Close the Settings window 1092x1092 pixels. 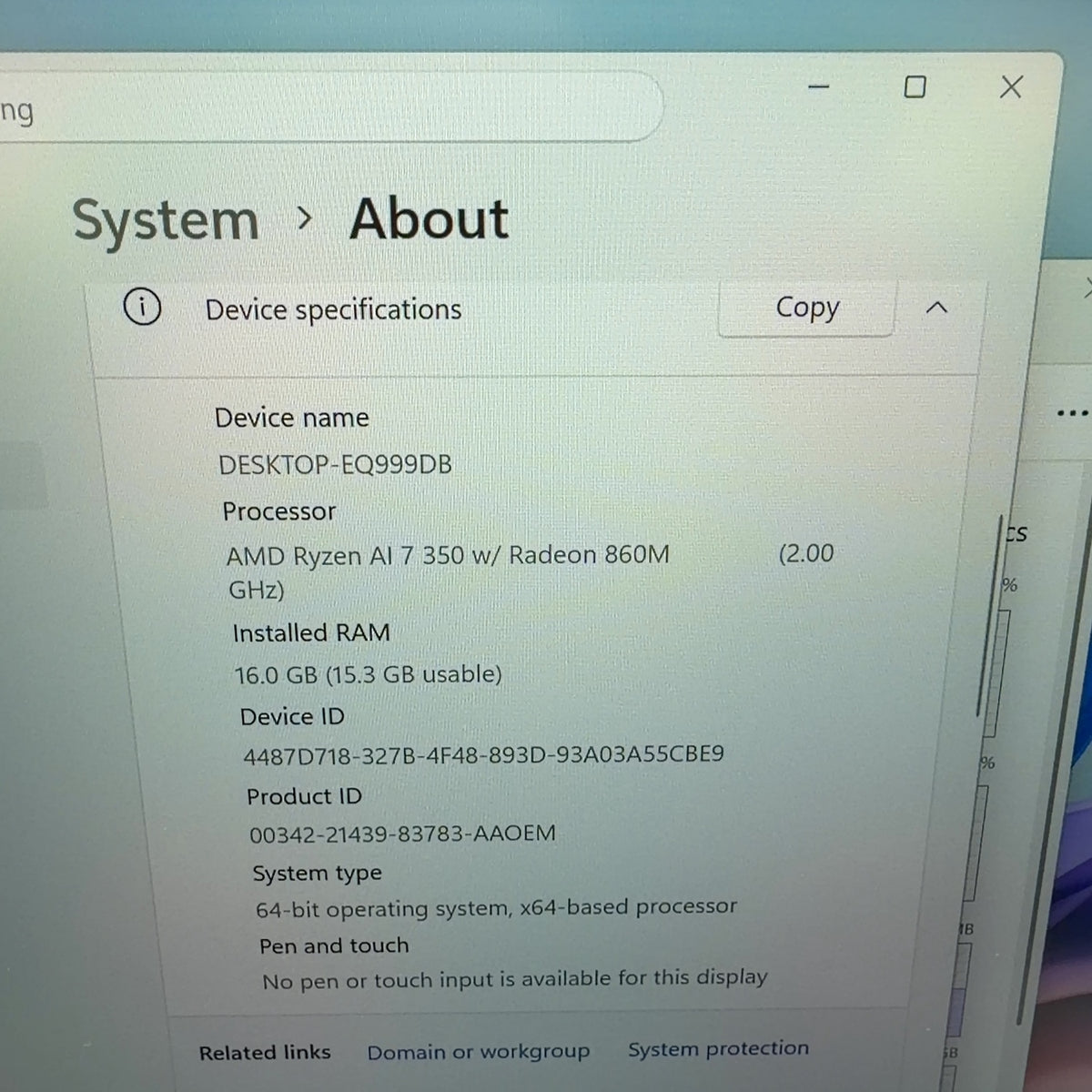(1011, 87)
